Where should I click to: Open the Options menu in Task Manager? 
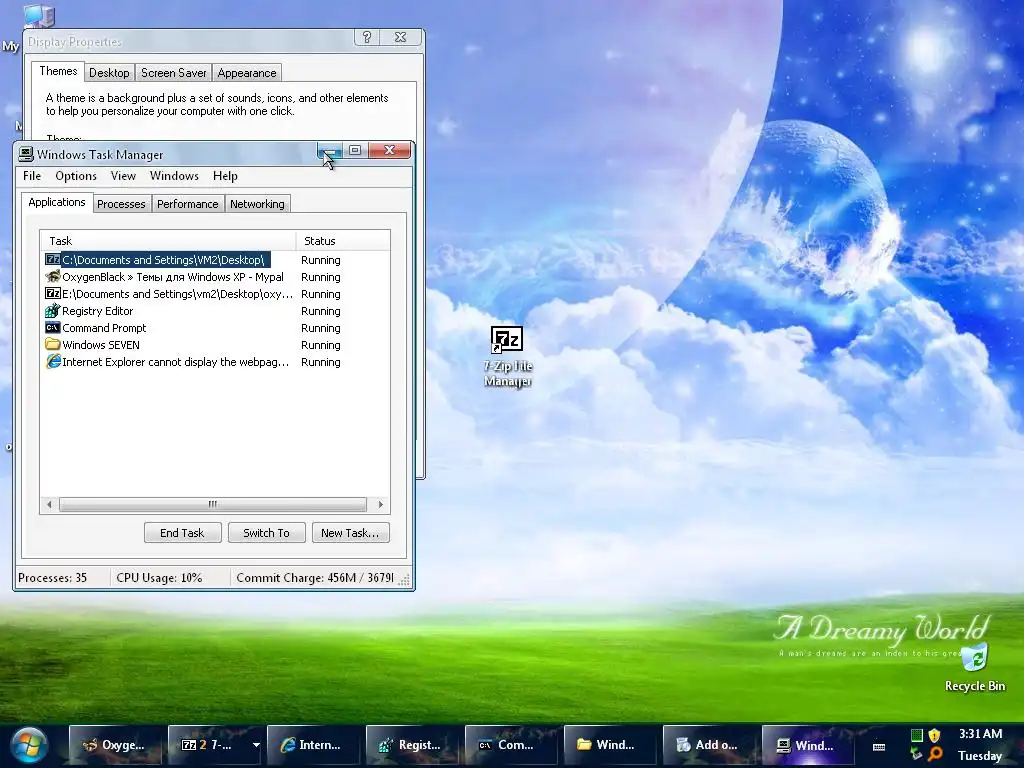(76, 176)
